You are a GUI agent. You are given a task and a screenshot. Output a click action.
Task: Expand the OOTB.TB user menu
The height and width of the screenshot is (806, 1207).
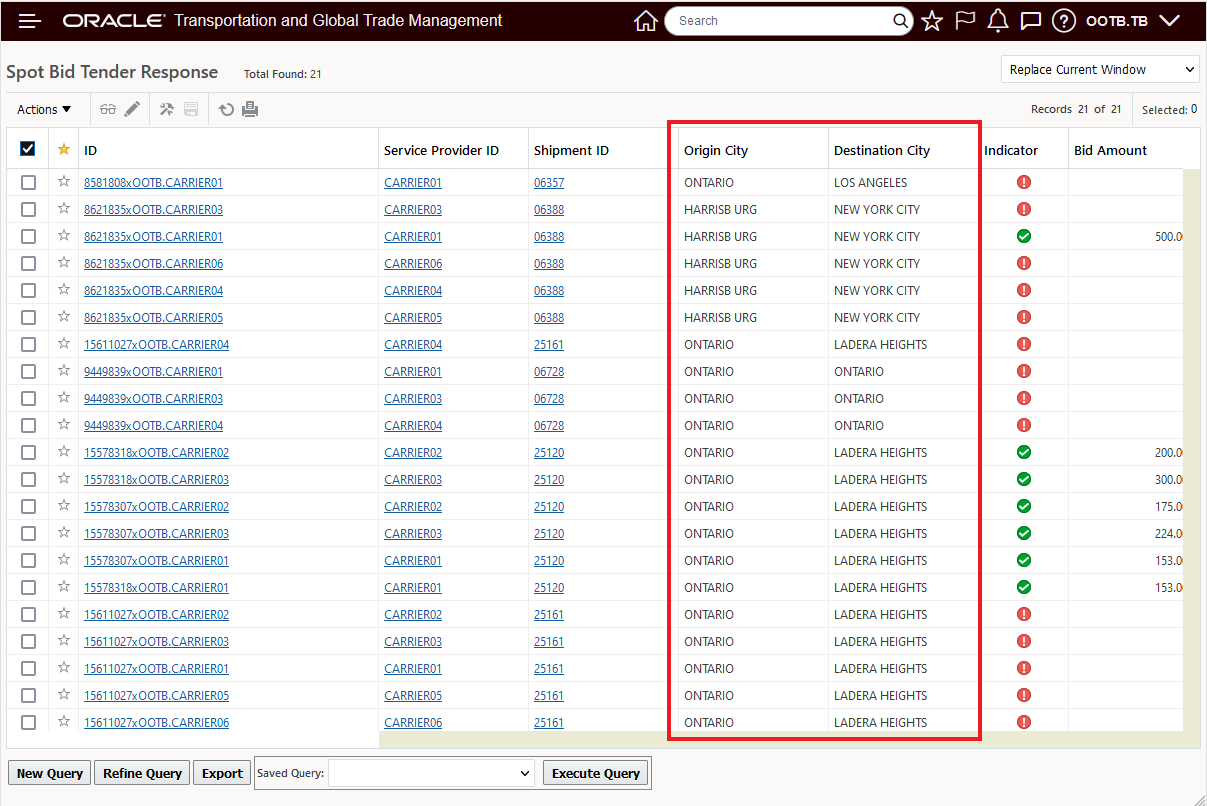pos(1134,21)
